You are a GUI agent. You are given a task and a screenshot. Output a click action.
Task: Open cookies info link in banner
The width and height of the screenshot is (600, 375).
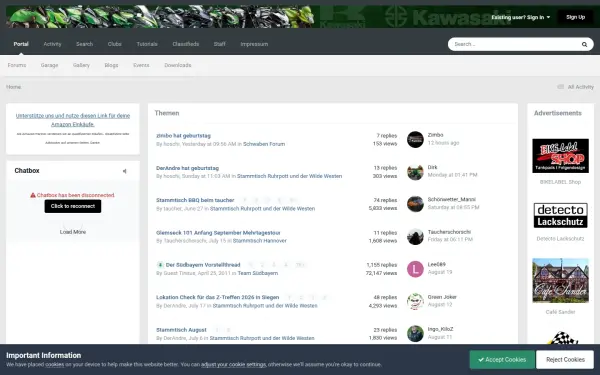click(x=55, y=364)
